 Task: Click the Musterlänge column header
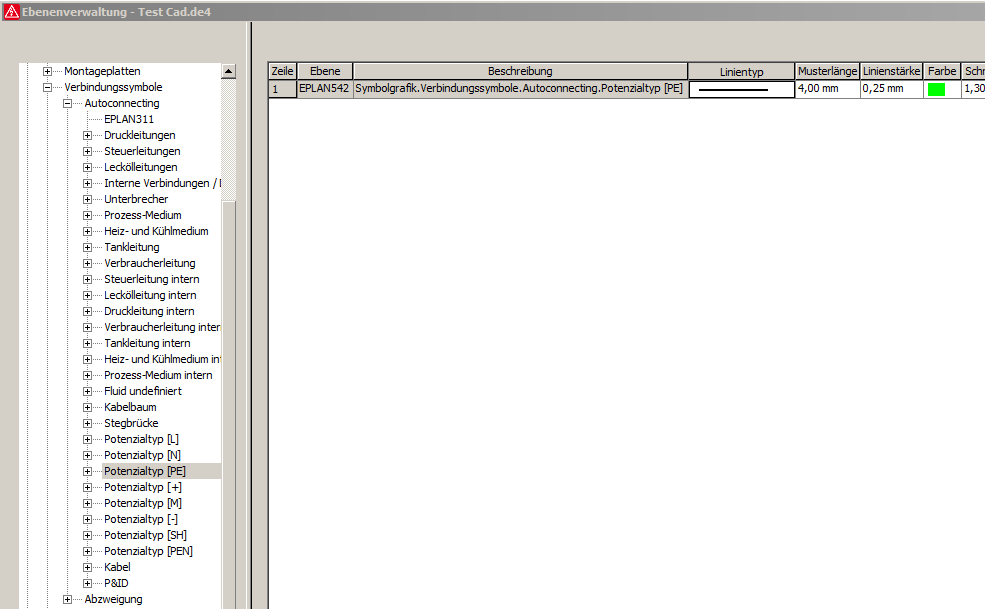[827, 72]
